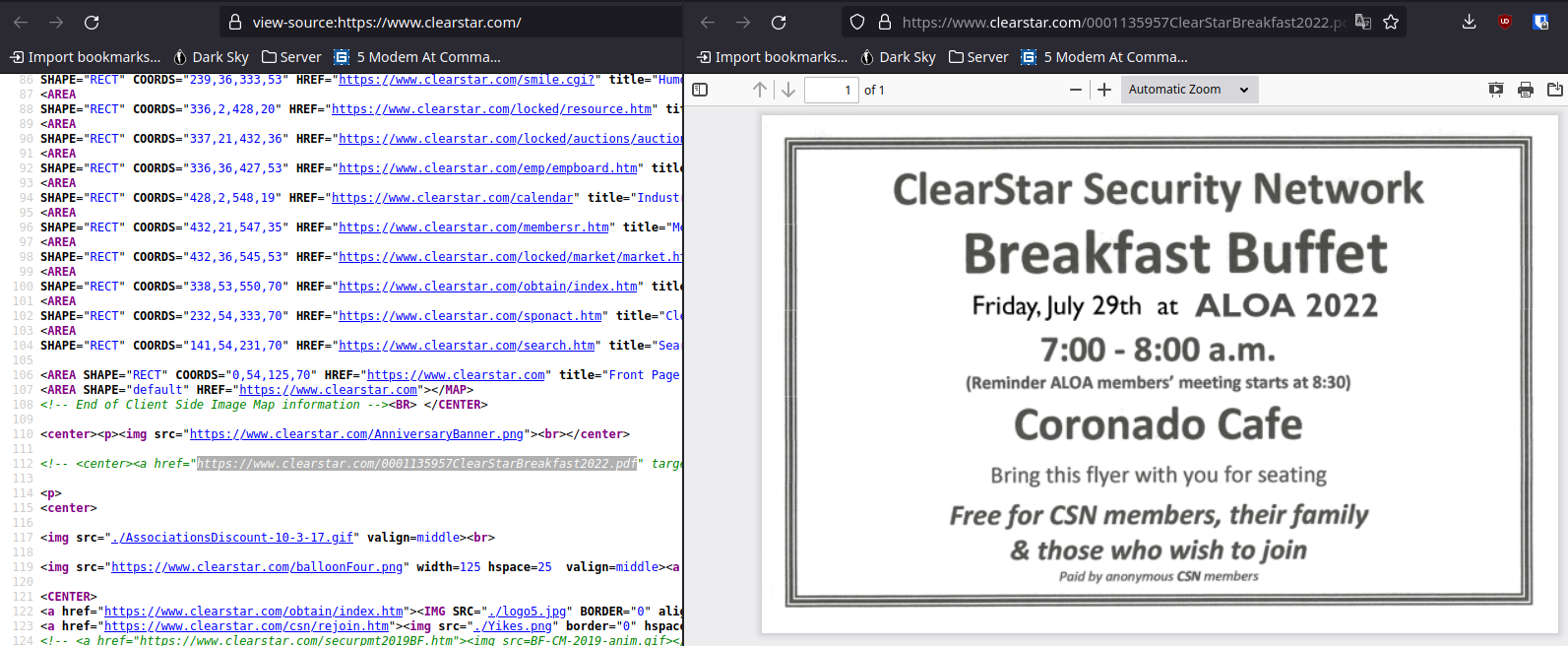
Task: Open Dark Sky bookmark in PDF window
Action: [x=898, y=57]
